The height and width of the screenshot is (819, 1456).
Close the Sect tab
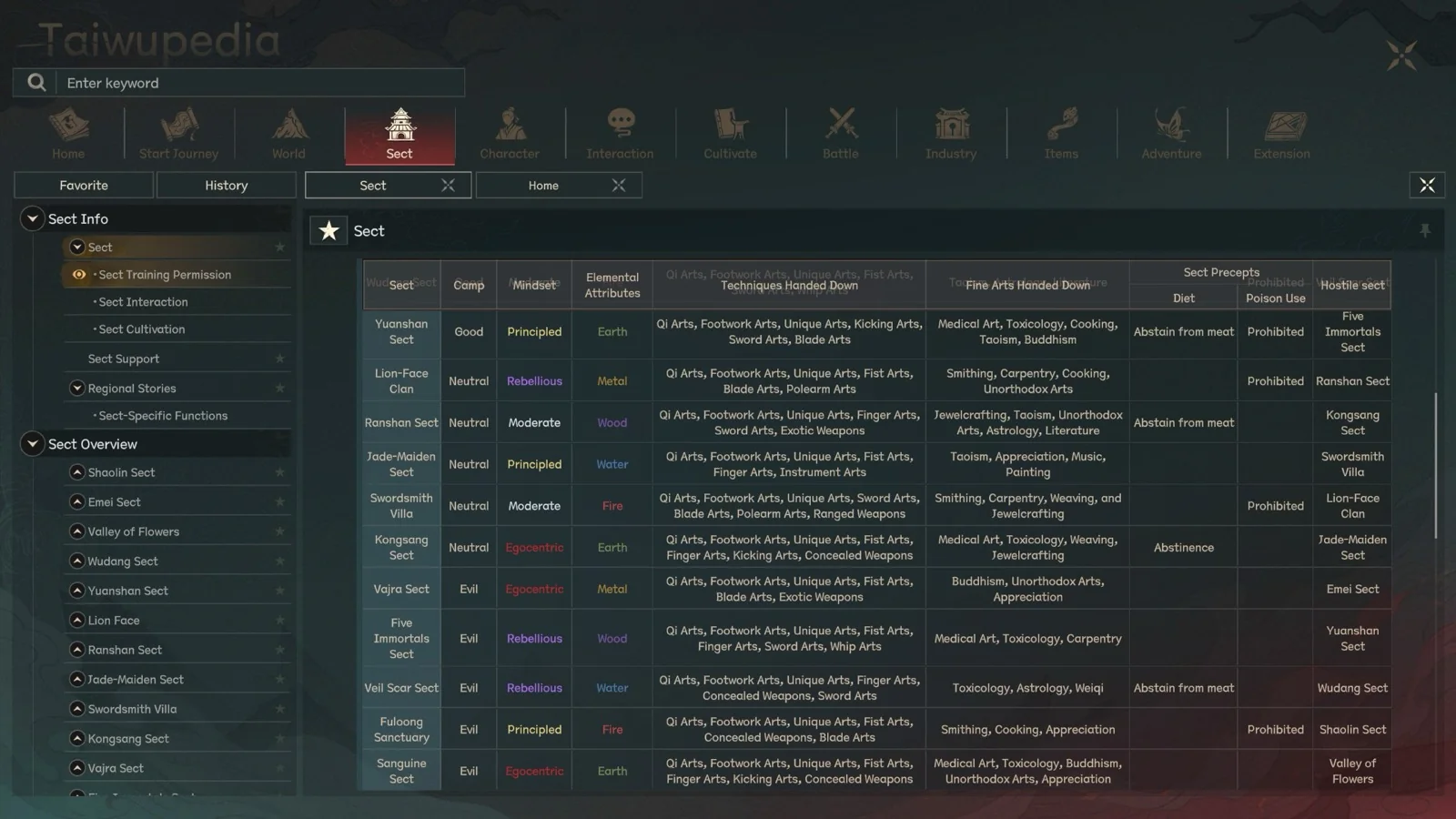coord(448,185)
